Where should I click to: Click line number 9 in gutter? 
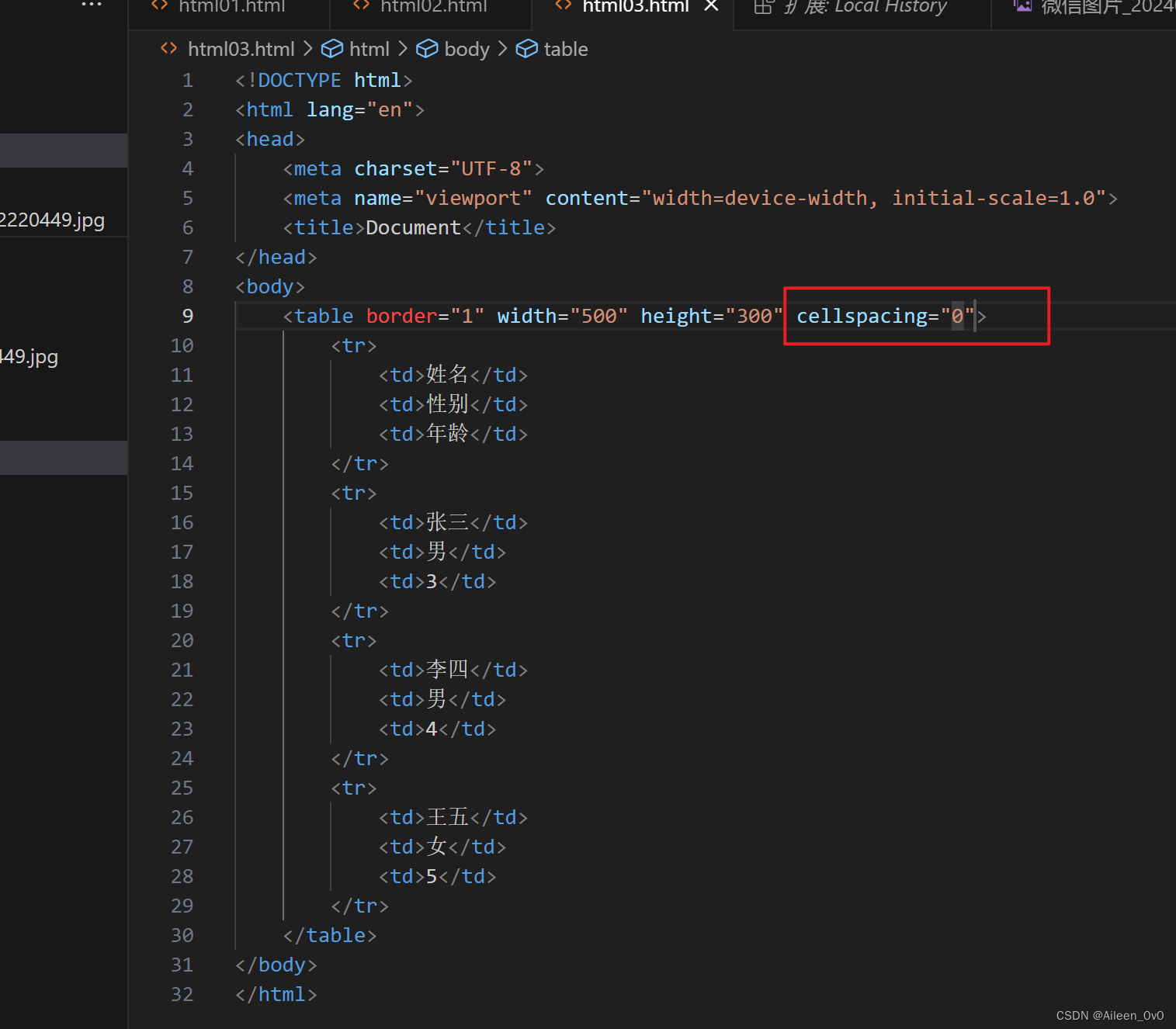pyautogui.click(x=188, y=316)
